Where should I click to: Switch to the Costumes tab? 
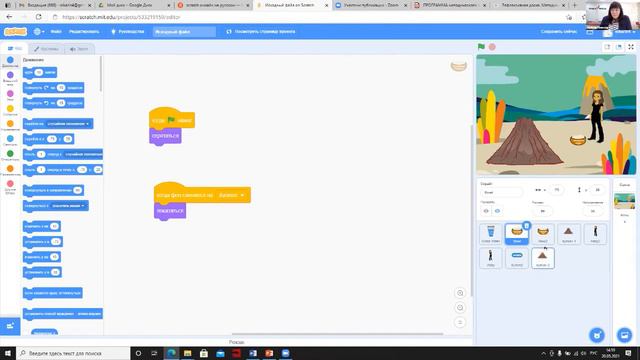coord(46,49)
